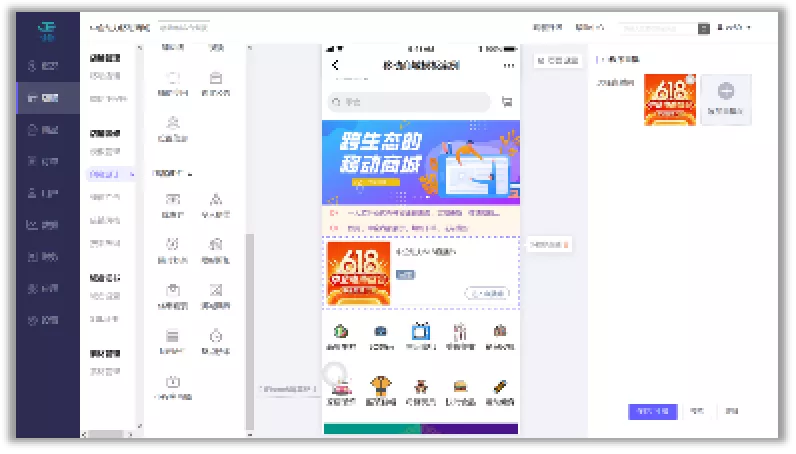The image size is (796, 454).
Task: Select the clock-shaped component in the component panel
Action: [x=216, y=336]
